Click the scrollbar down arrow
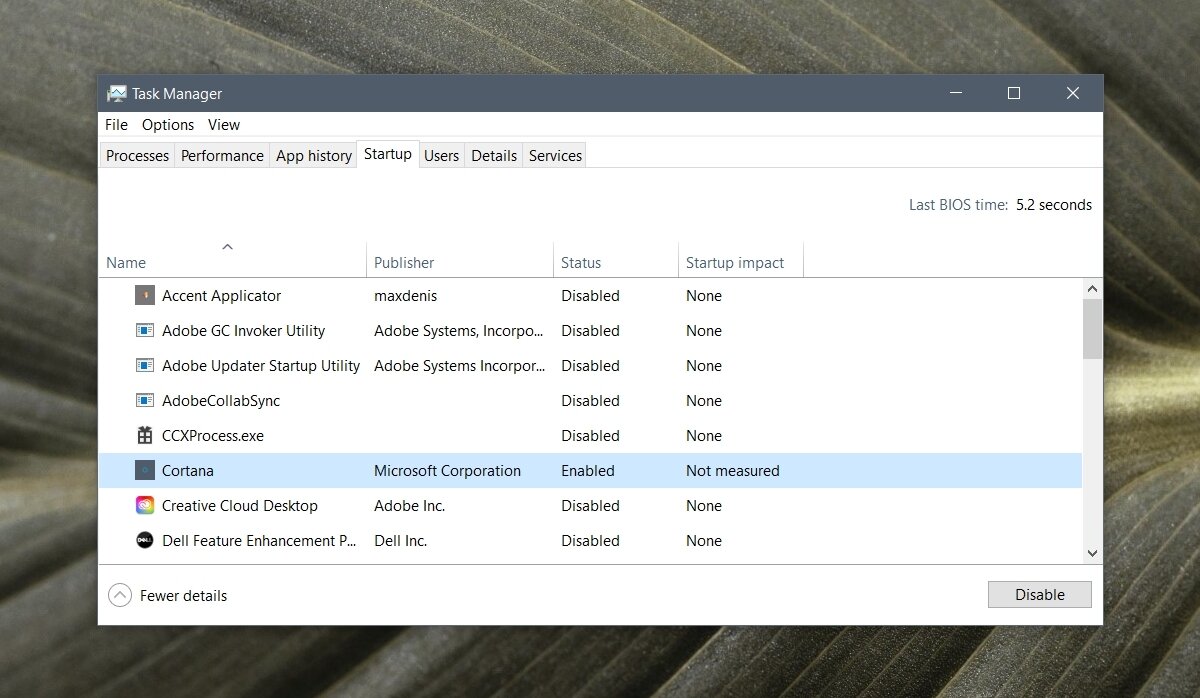 (x=1092, y=553)
